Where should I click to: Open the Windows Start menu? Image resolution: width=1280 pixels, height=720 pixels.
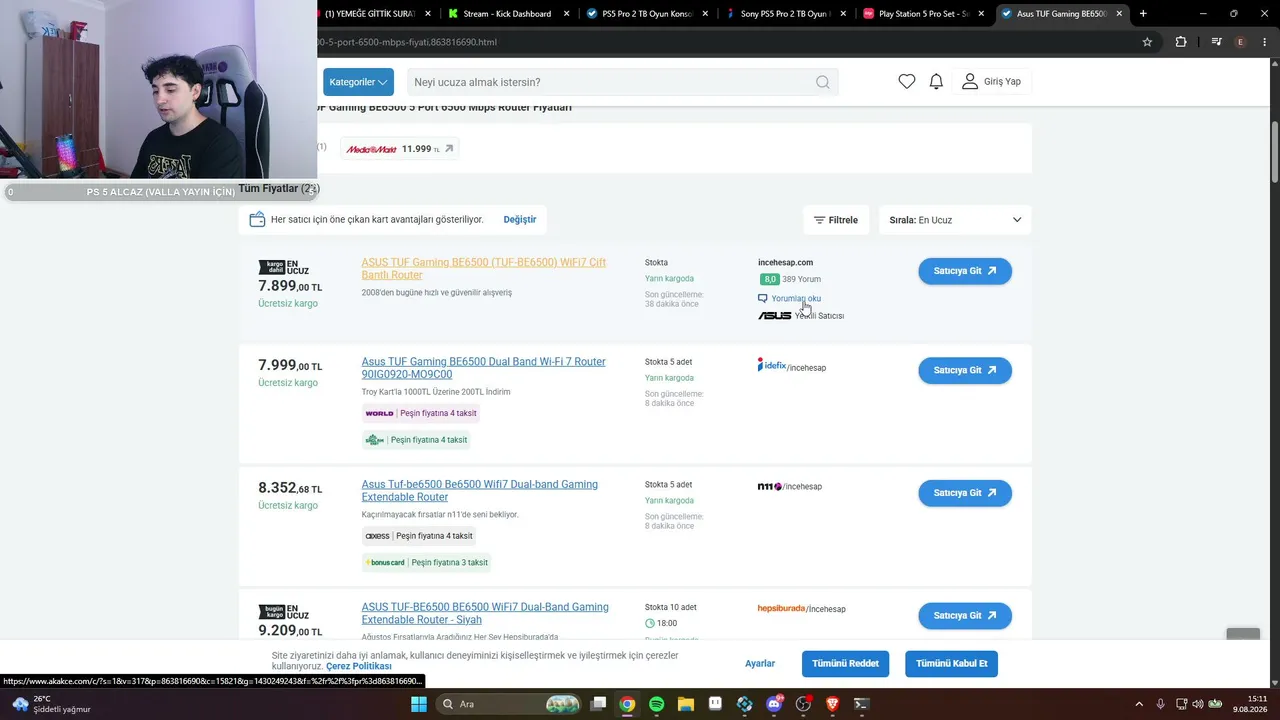coord(419,704)
